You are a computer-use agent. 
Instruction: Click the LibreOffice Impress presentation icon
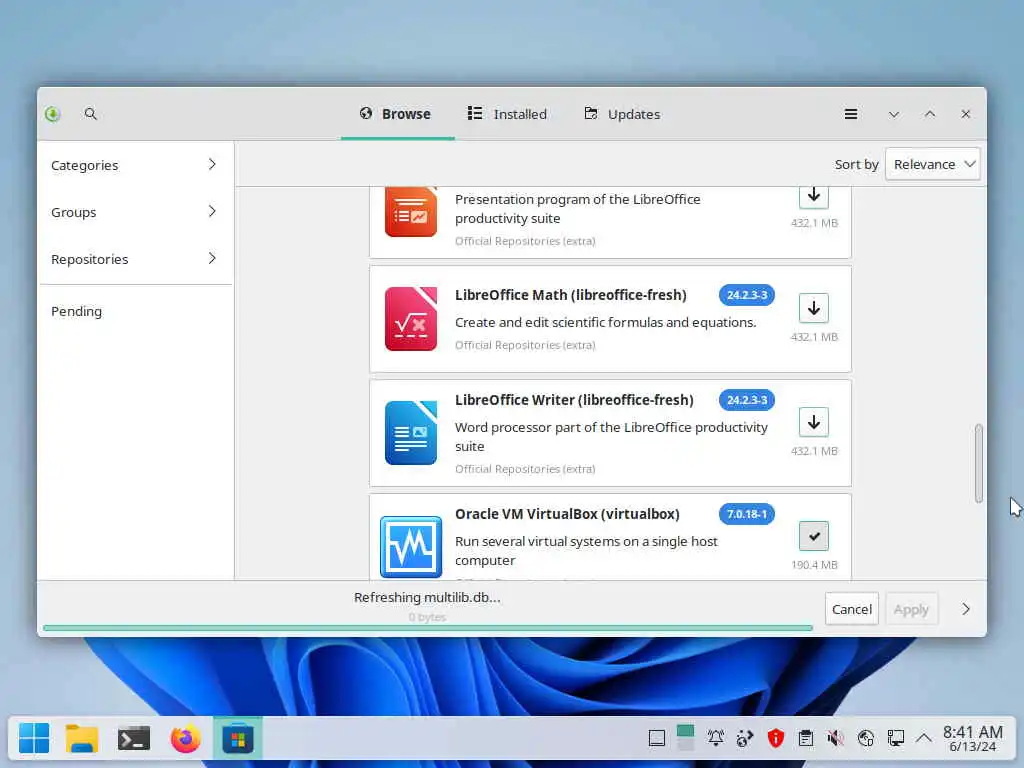click(x=411, y=212)
